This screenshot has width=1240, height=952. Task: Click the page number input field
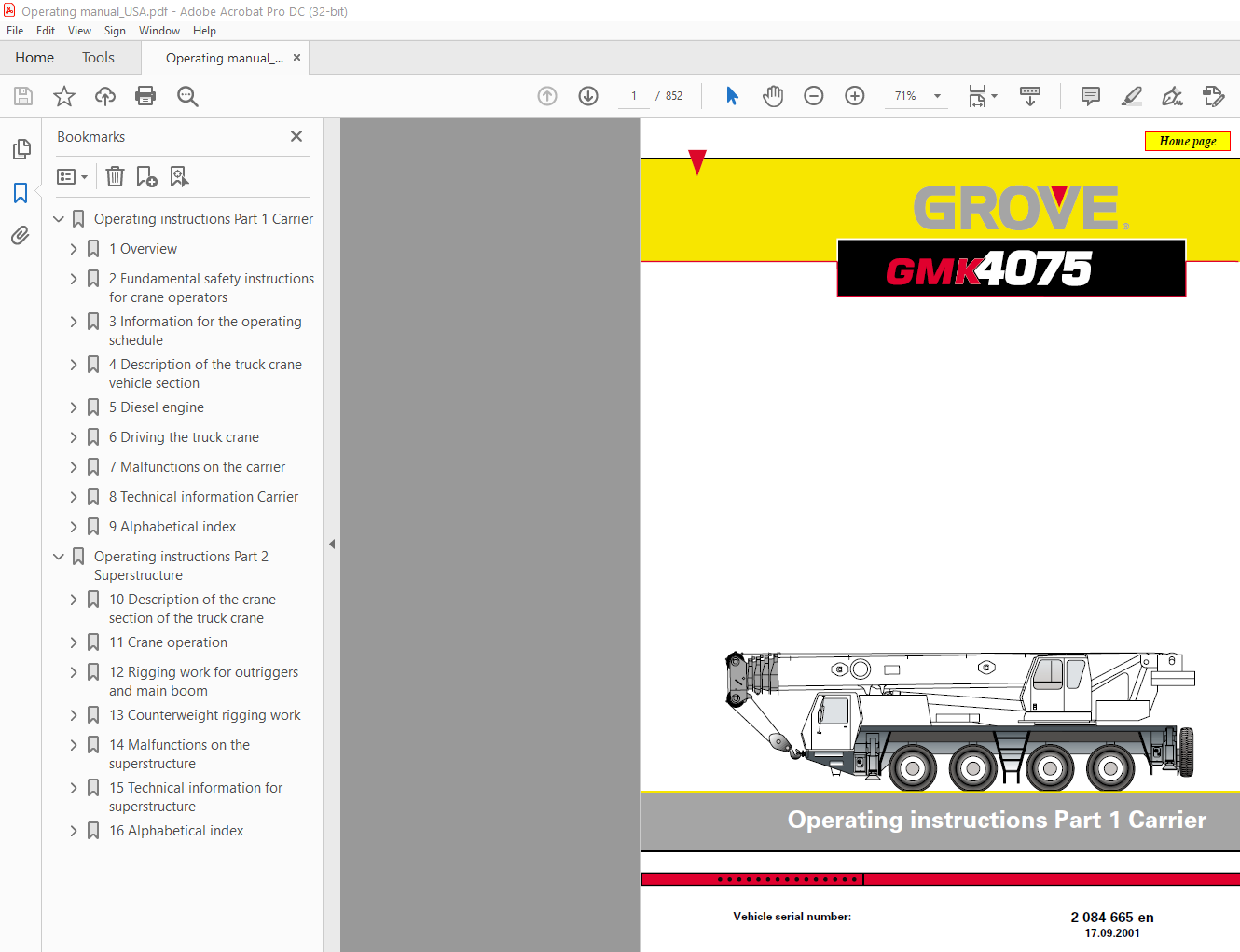[634, 96]
